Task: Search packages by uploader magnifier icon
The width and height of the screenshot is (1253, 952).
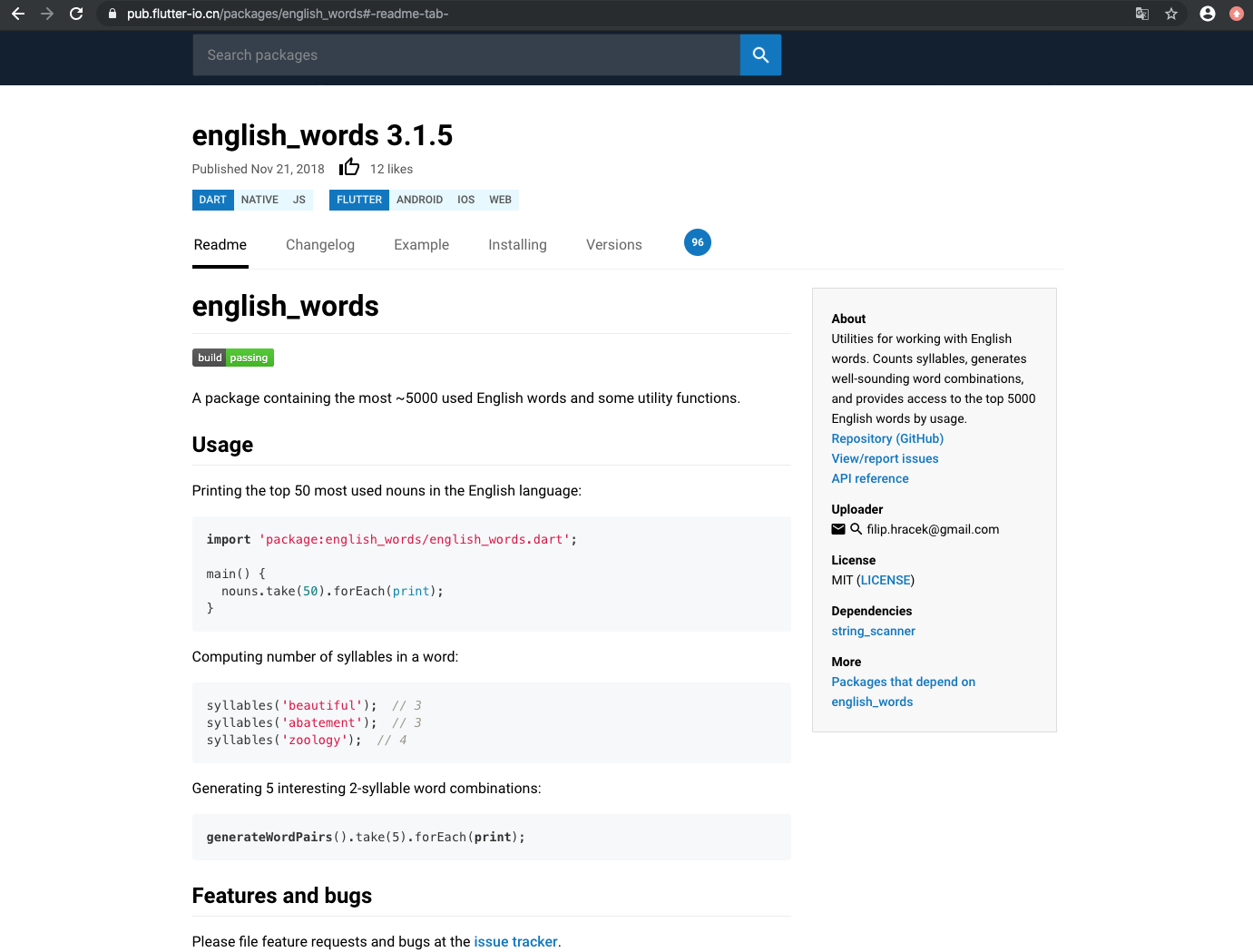Action: pos(856,529)
